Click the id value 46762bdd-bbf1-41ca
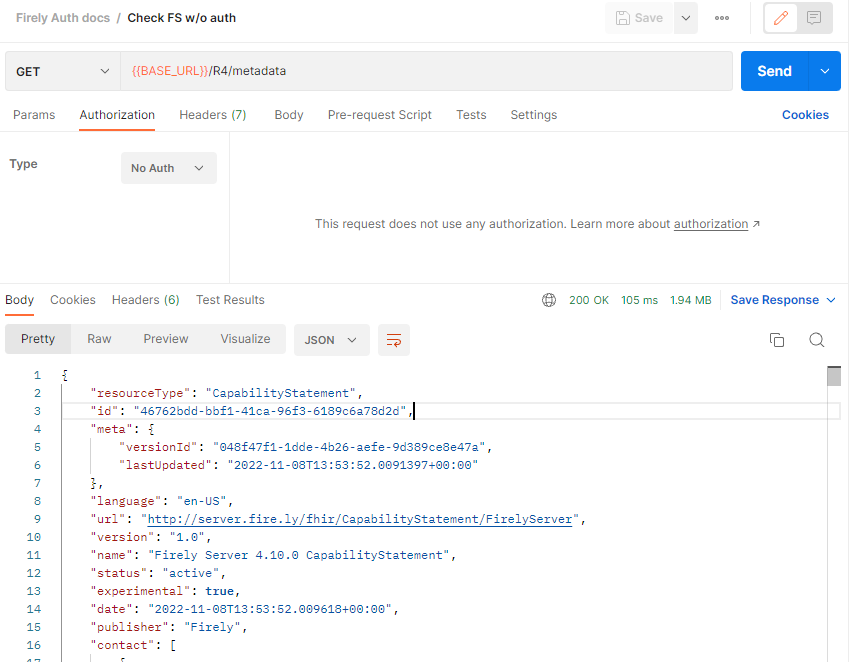The height and width of the screenshot is (662, 855). [270, 411]
